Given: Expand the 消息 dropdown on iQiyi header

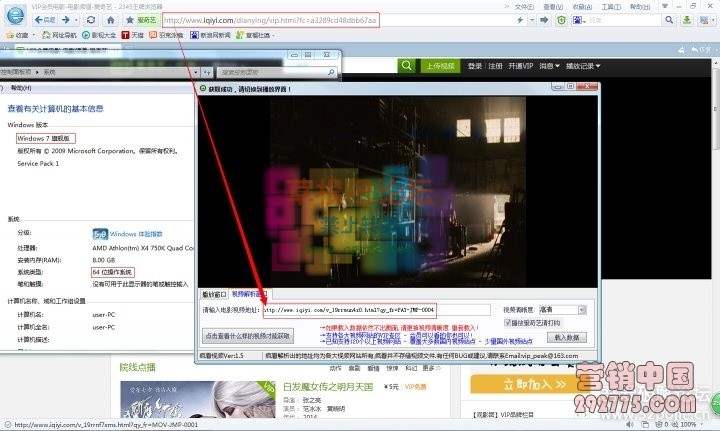Looking at the screenshot, I should [548, 66].
